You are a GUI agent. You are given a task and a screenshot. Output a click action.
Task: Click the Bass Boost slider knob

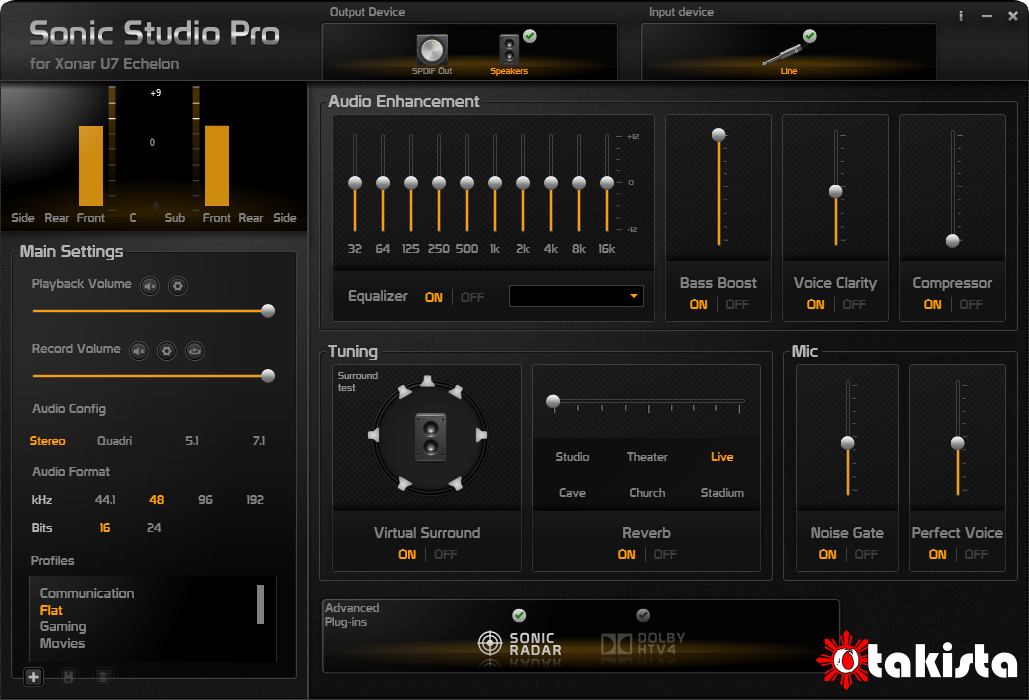[x=719, y=135]
